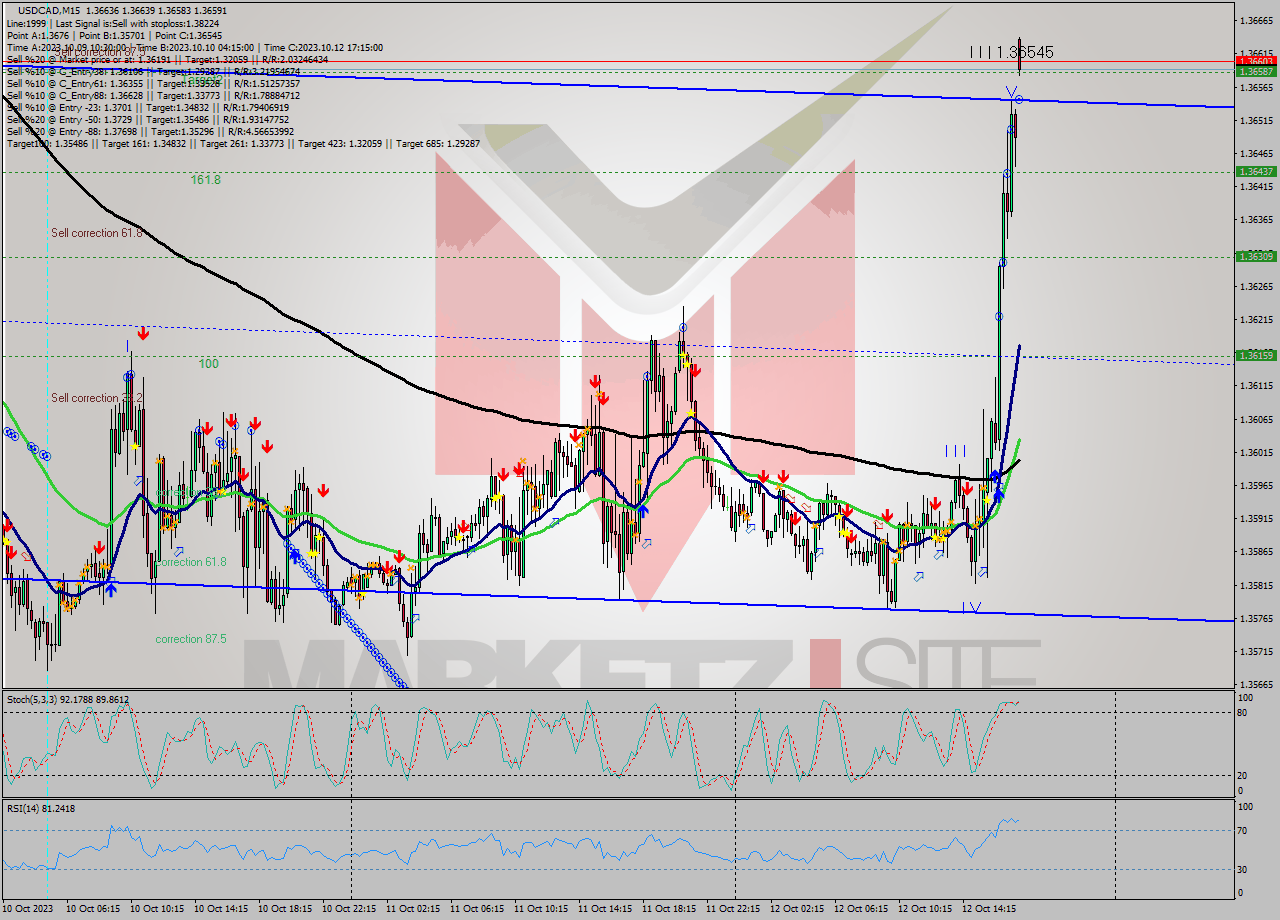Click the green '161.8' Fibonacci label

pyautogui.click(x=206, y=180)
